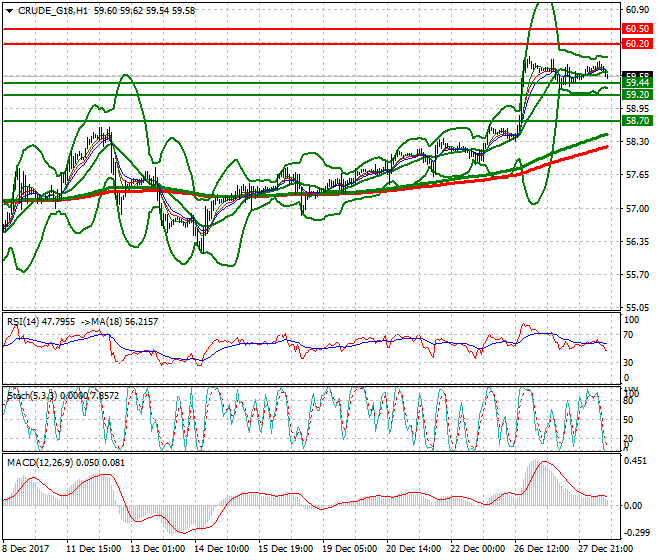This screenshot has height=560, width=660.
Task: Click the red 60.50 resistance price label
Action: click(637, 30)
